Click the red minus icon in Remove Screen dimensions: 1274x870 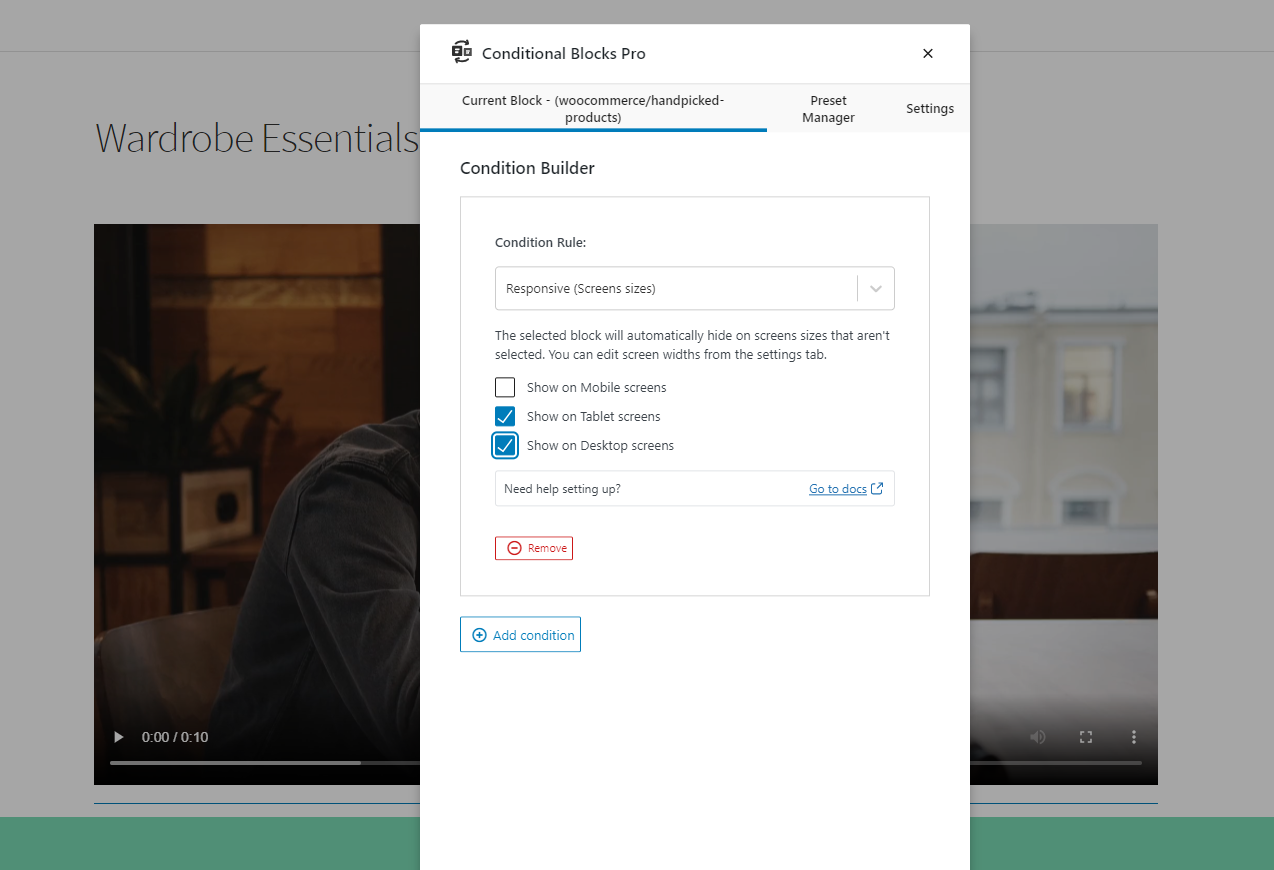click(x=514, y=548)
